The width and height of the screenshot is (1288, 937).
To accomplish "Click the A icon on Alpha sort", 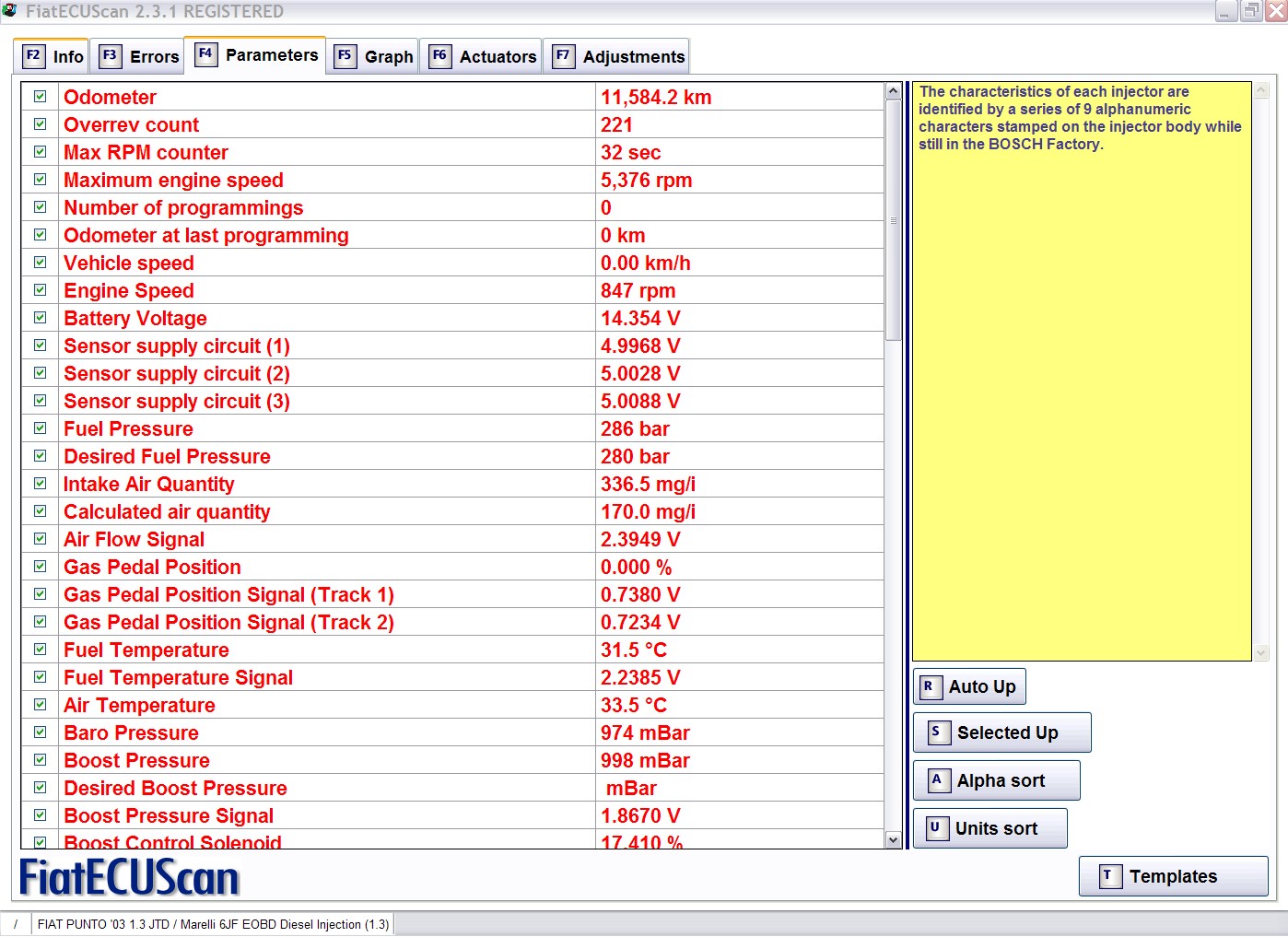I will tap(937, 779).
